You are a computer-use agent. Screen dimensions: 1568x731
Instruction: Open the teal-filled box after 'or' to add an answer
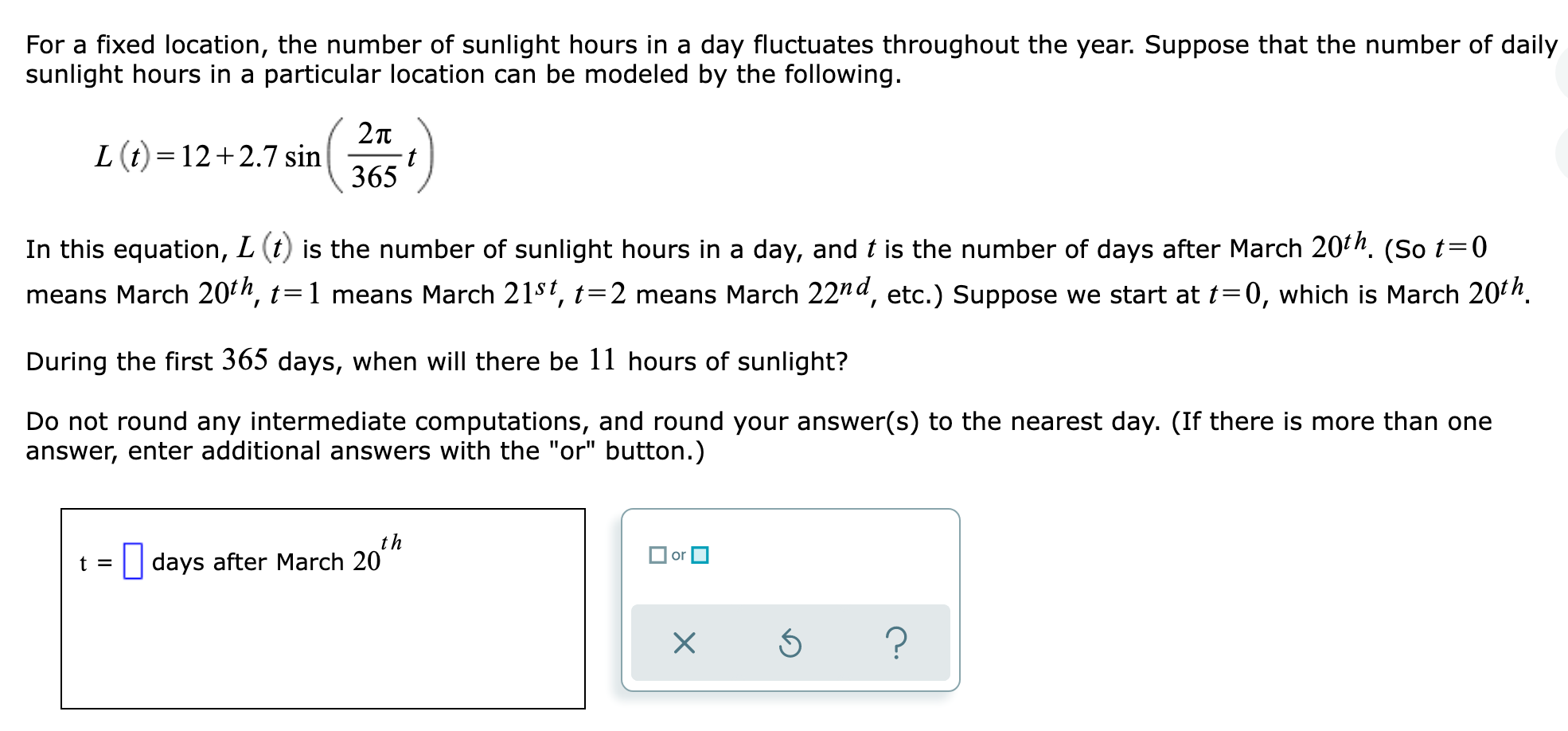(x=699, y=556)
